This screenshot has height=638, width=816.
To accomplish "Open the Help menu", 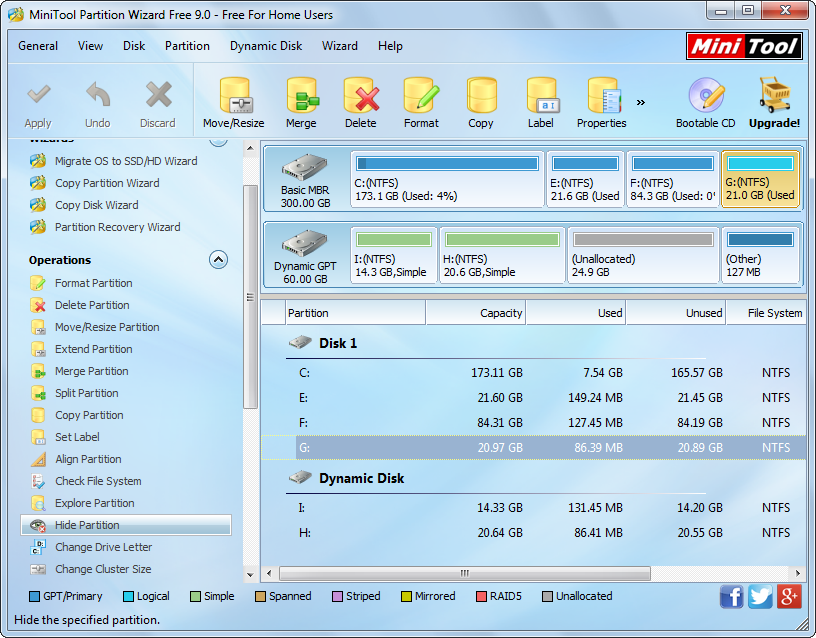I will 390,46.
